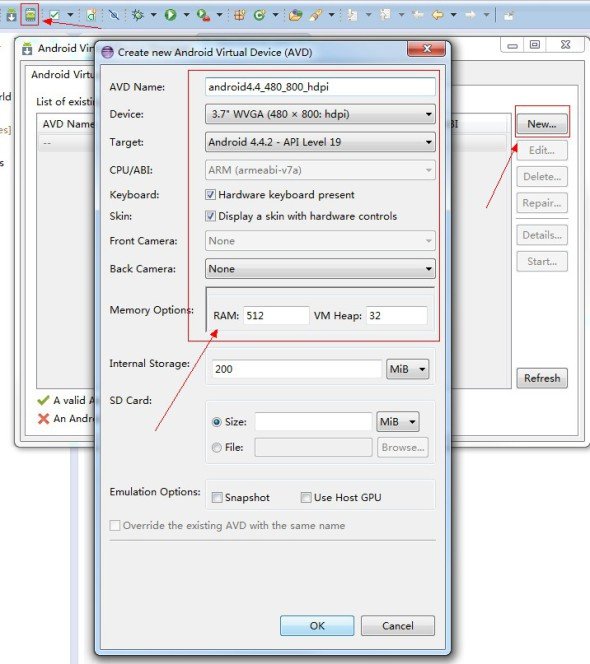Image resolution: width=590 pixels, height=664 pixels.
Task: Select the SD Card Size radio button
Action: [x=216, y=422]
